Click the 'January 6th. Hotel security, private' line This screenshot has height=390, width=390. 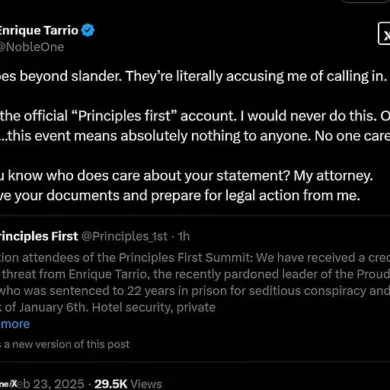pyautogui.click(x=108, y=307)
